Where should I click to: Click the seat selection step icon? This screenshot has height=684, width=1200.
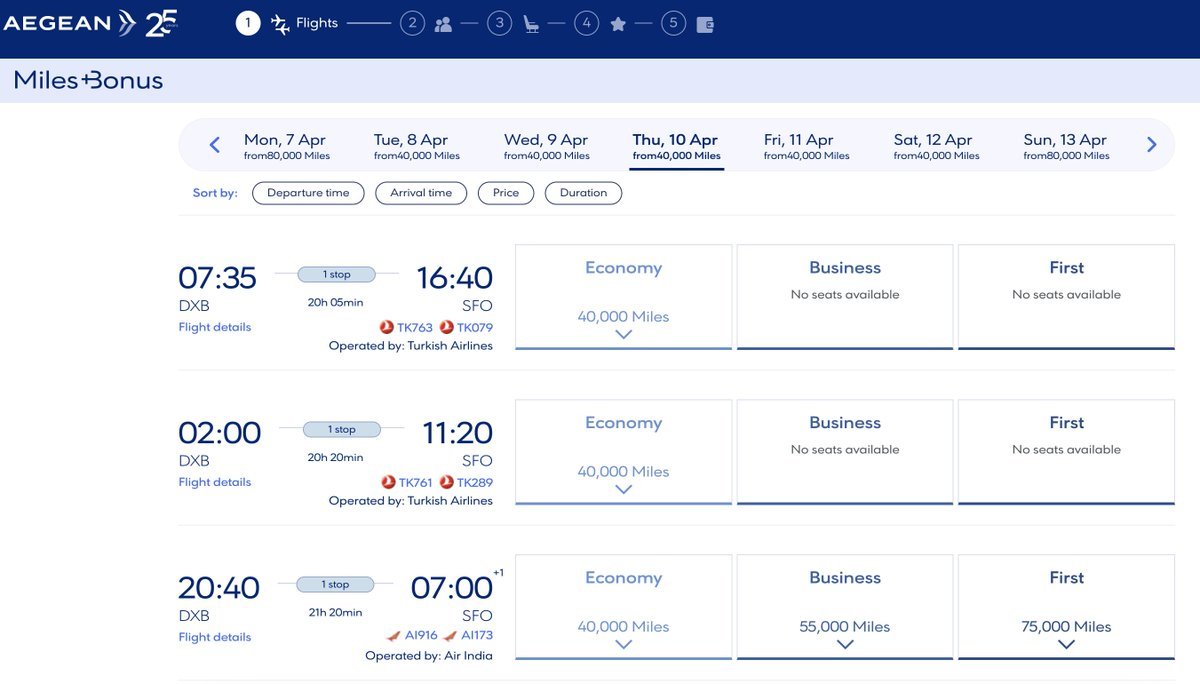[531, 24]
